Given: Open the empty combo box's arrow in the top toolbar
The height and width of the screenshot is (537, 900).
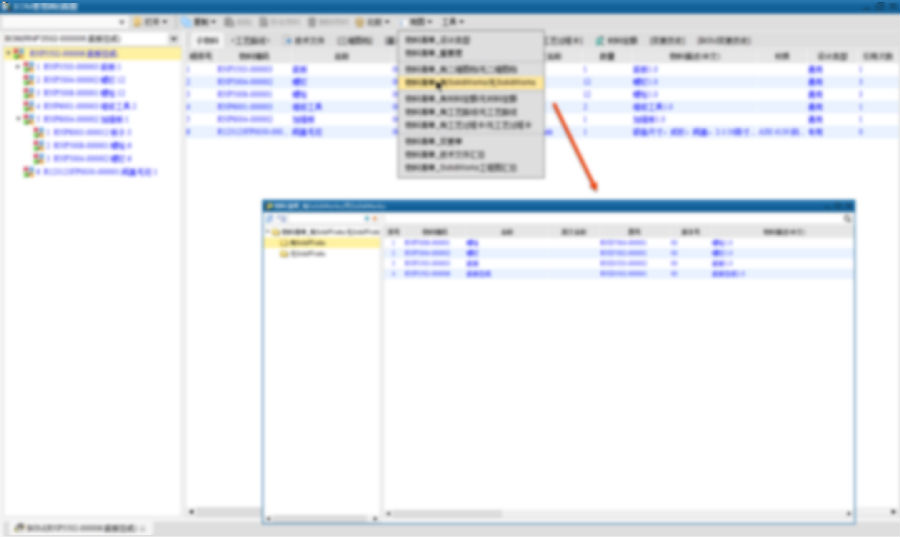Looking at the screenshot, I should (122, 22).
